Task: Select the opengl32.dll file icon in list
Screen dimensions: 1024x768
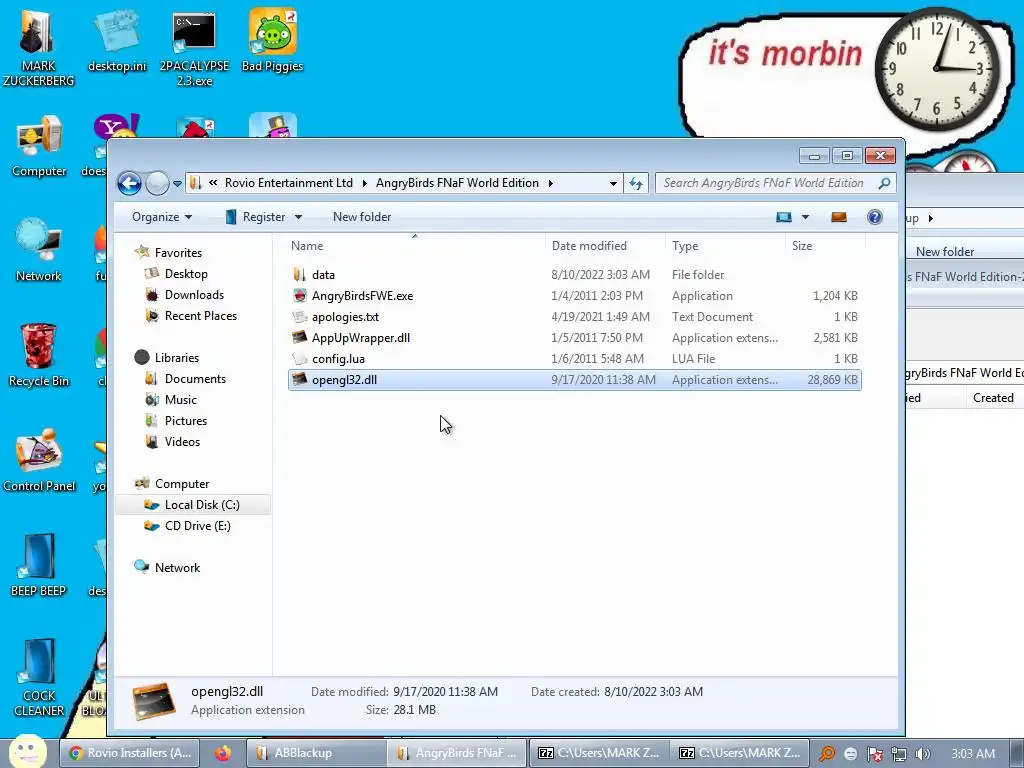Action: [300, 379]
